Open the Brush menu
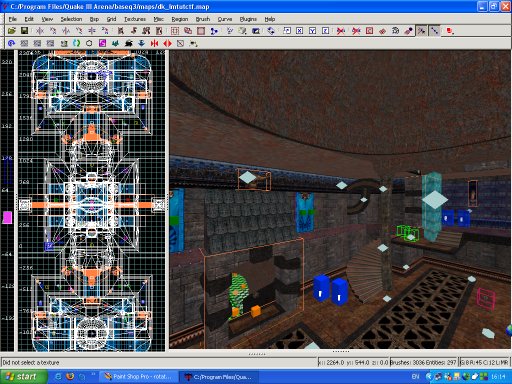 click(x=203, y=19)
